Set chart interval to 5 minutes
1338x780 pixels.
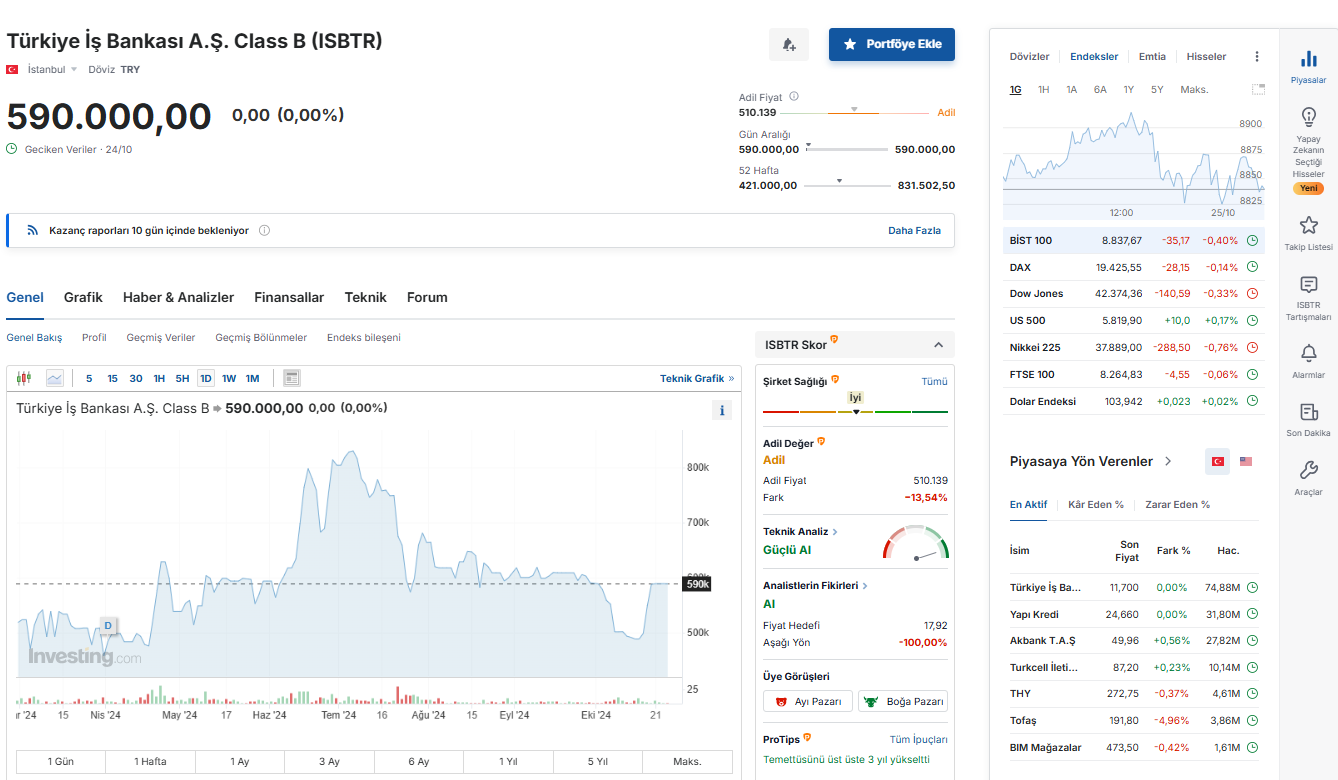[x=89, y=378]
